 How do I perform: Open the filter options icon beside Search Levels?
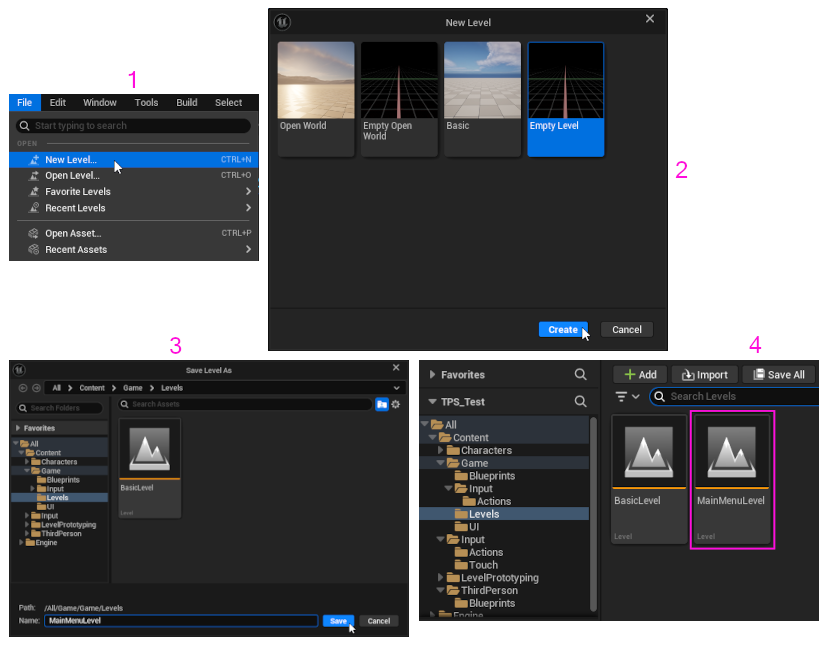click(x=628, y=397)
